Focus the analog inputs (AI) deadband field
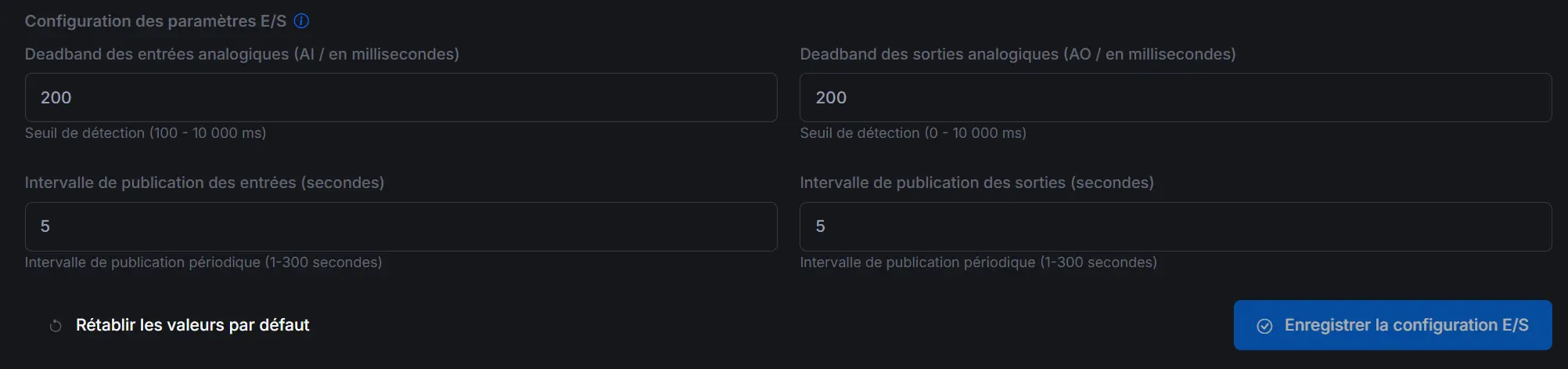Image resolution: width=1568 pixels, height=369 pixels. [401, 98]
